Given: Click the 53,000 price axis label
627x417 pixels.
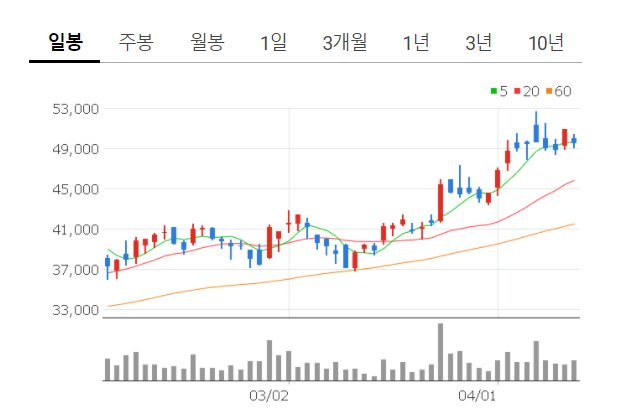Looking at the screenshot, I should coord(76,109).
